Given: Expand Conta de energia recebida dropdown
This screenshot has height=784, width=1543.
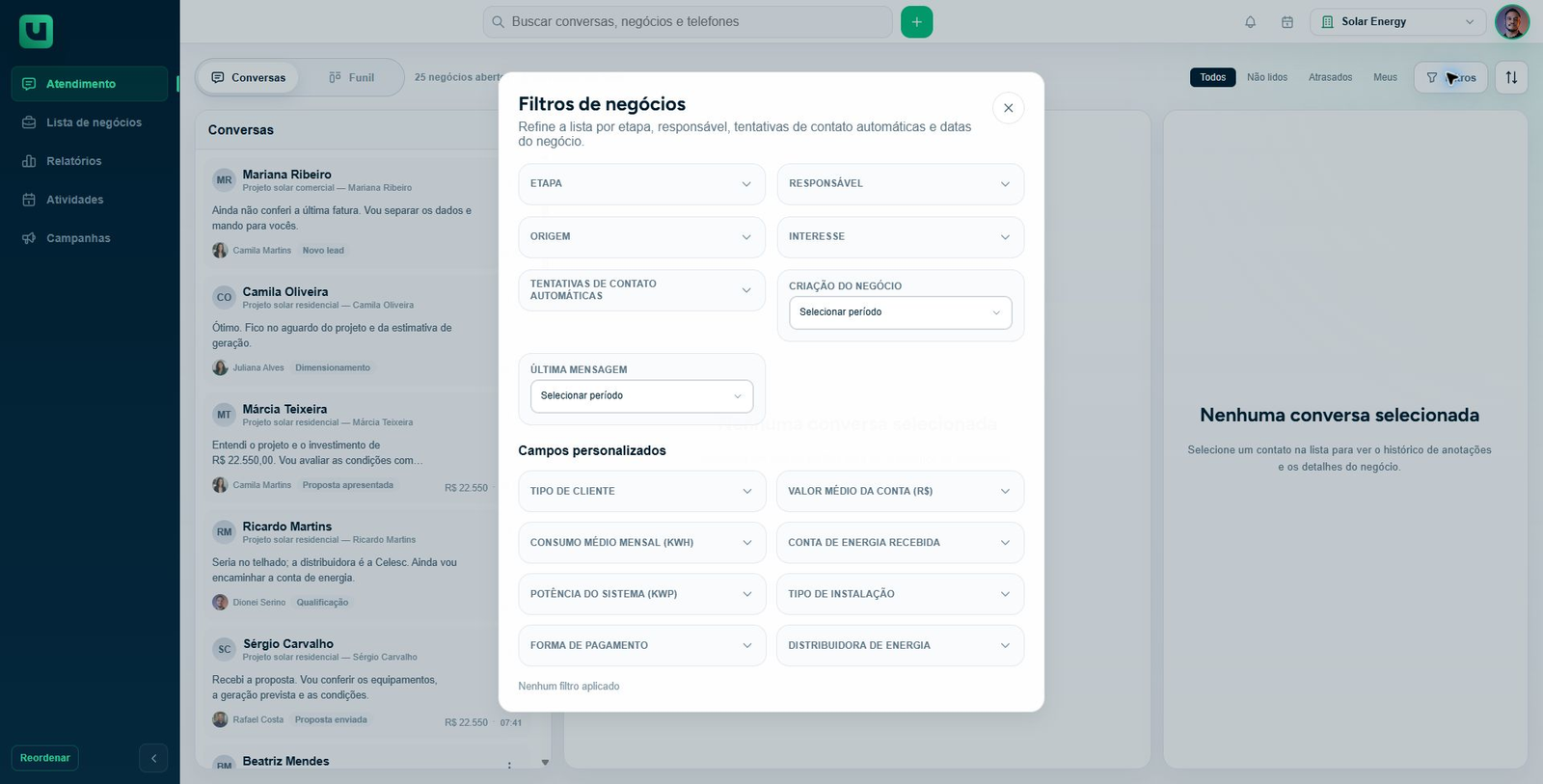Looking at the screenshot, I should (900, 542).
